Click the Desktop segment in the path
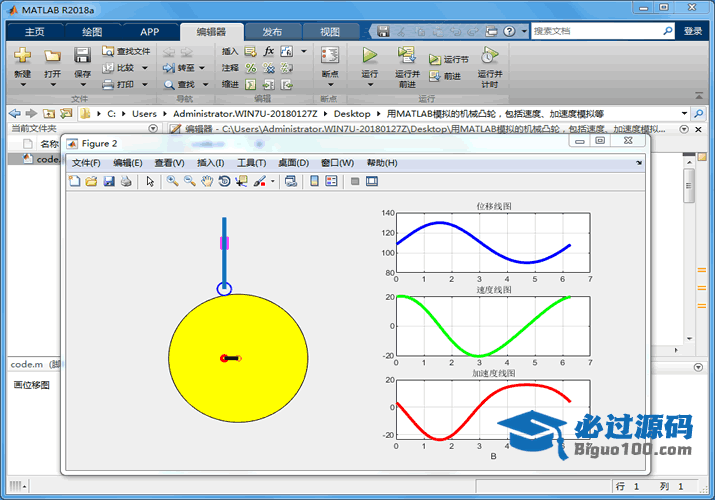Viewport: 715px width, 500px height. (x=352, y=113)
